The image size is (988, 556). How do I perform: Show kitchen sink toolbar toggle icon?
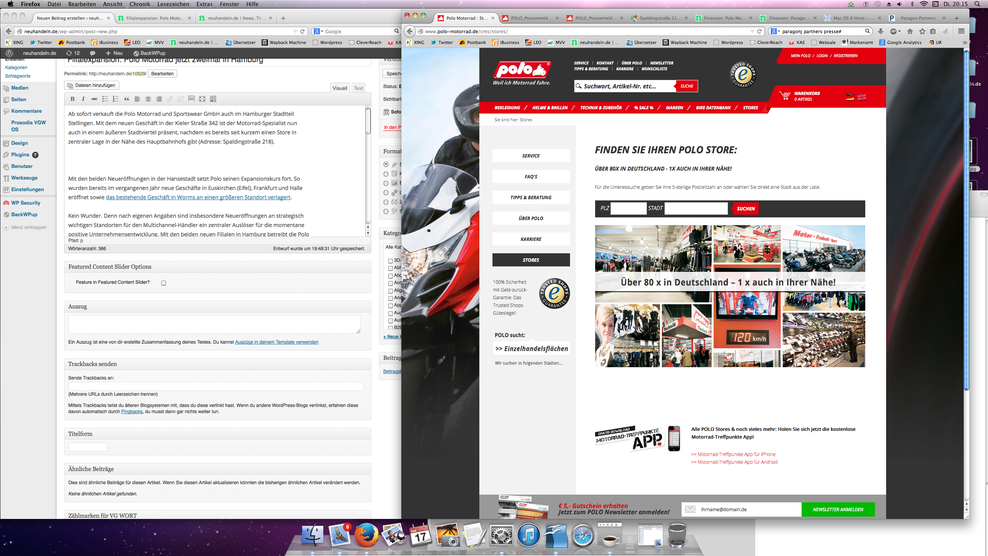[213, 99]
